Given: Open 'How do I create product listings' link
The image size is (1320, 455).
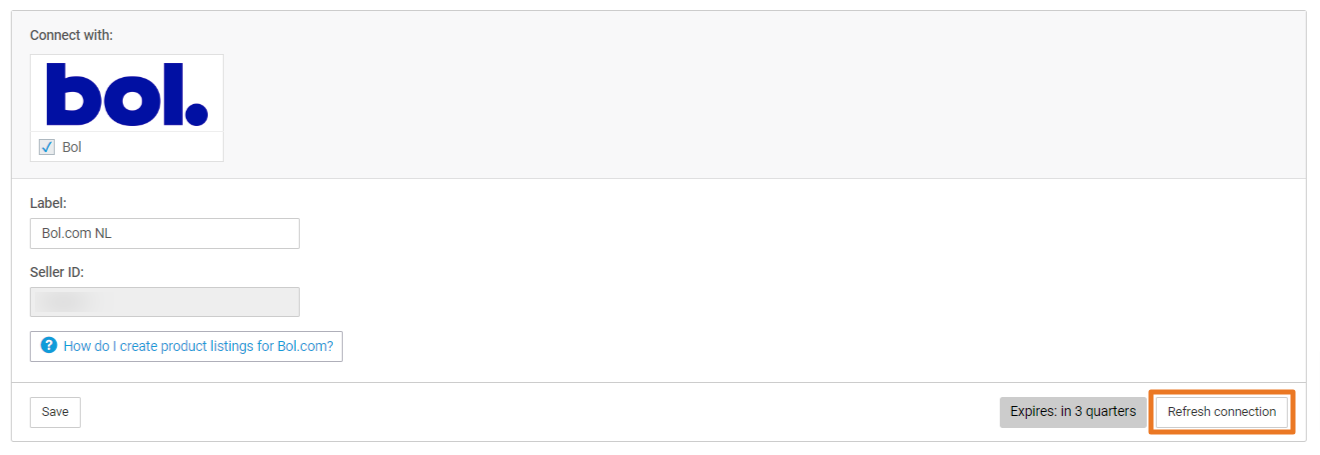Looking at the screenshot, I should [x=186, y=347].
